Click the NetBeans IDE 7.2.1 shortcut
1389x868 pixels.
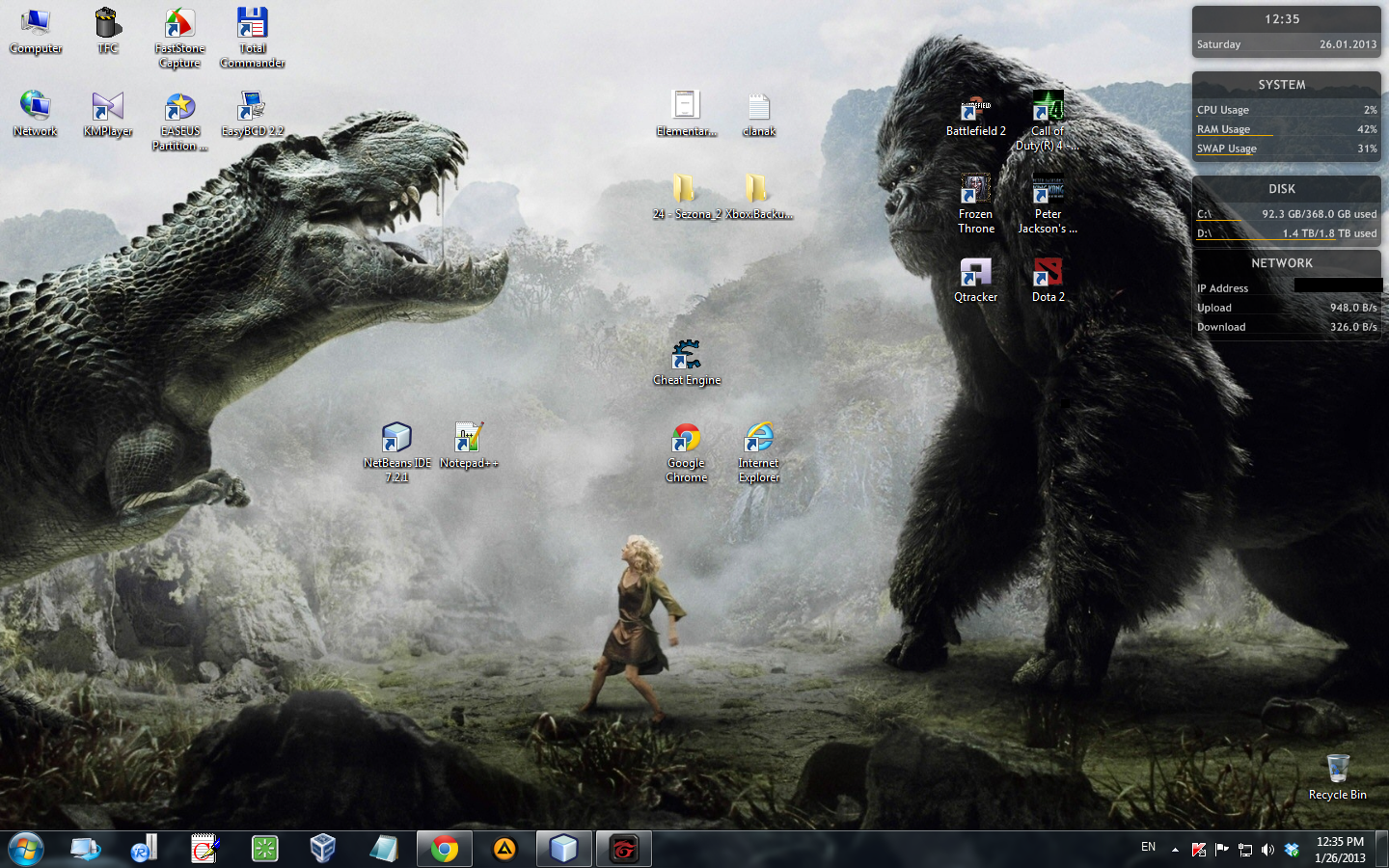tap(396, 439)
